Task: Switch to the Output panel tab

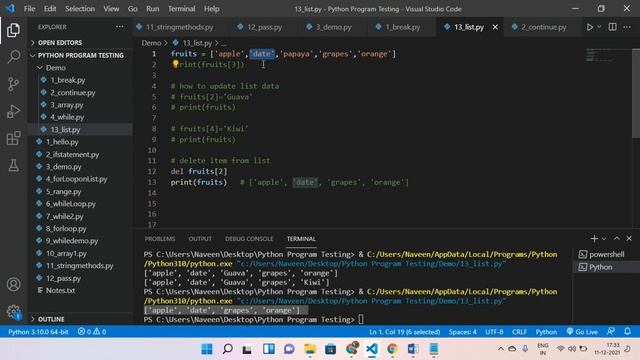Action: [200, 239]
